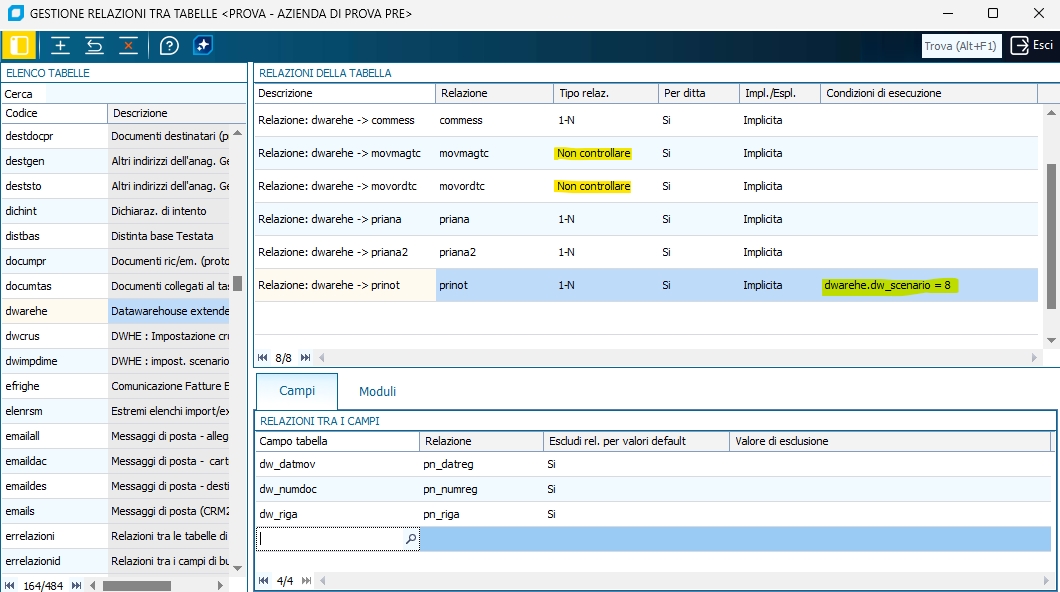The width and height of the screenshot is (1060, 592).
Task: Click the blue sparkle assistant icon
Action: (x=203, y=45)
